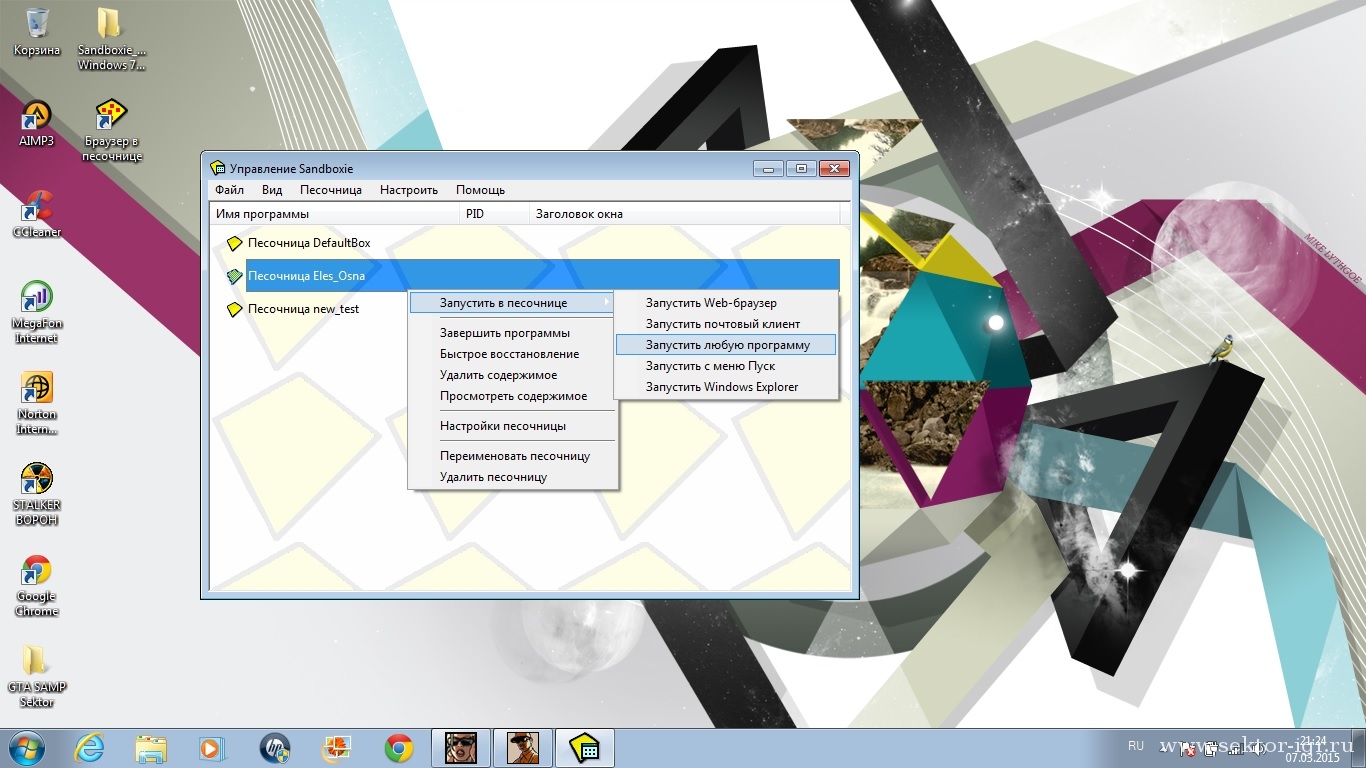The height and width of the screenshot is (768, 1366).
Task: Open the Песочница menu
Action: tap(331, 190)
